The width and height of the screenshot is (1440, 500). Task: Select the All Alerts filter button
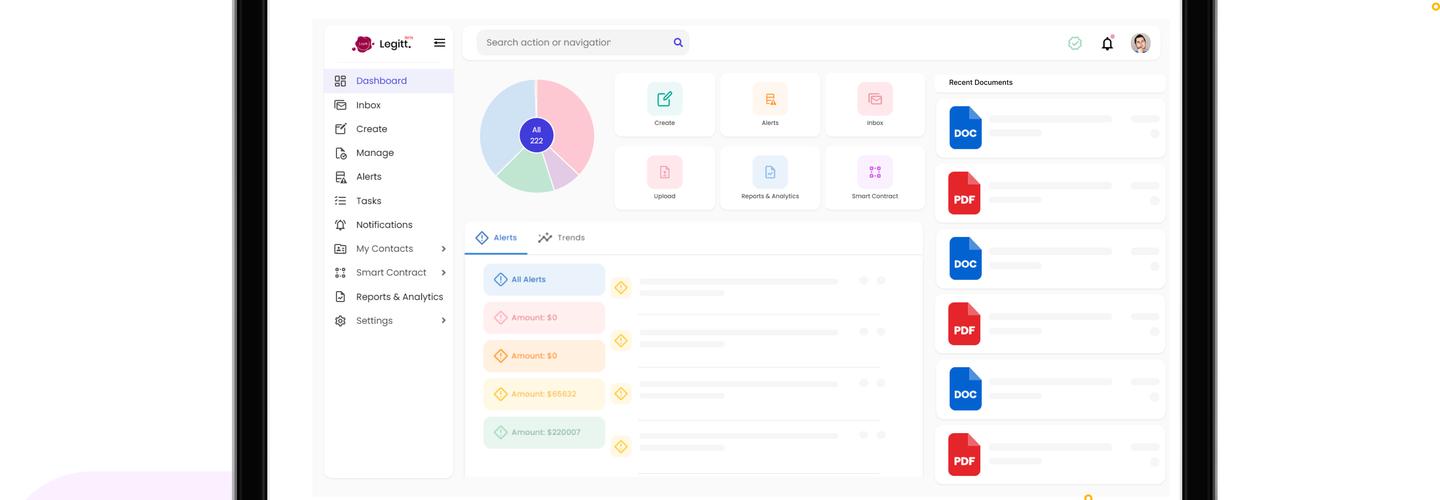(544, 280)
